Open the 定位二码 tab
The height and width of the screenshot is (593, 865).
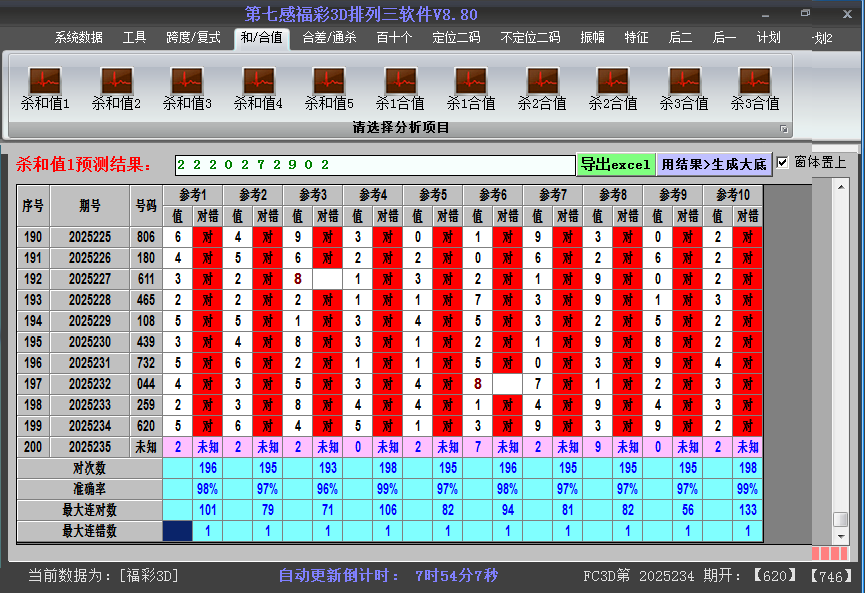point(456,38)
